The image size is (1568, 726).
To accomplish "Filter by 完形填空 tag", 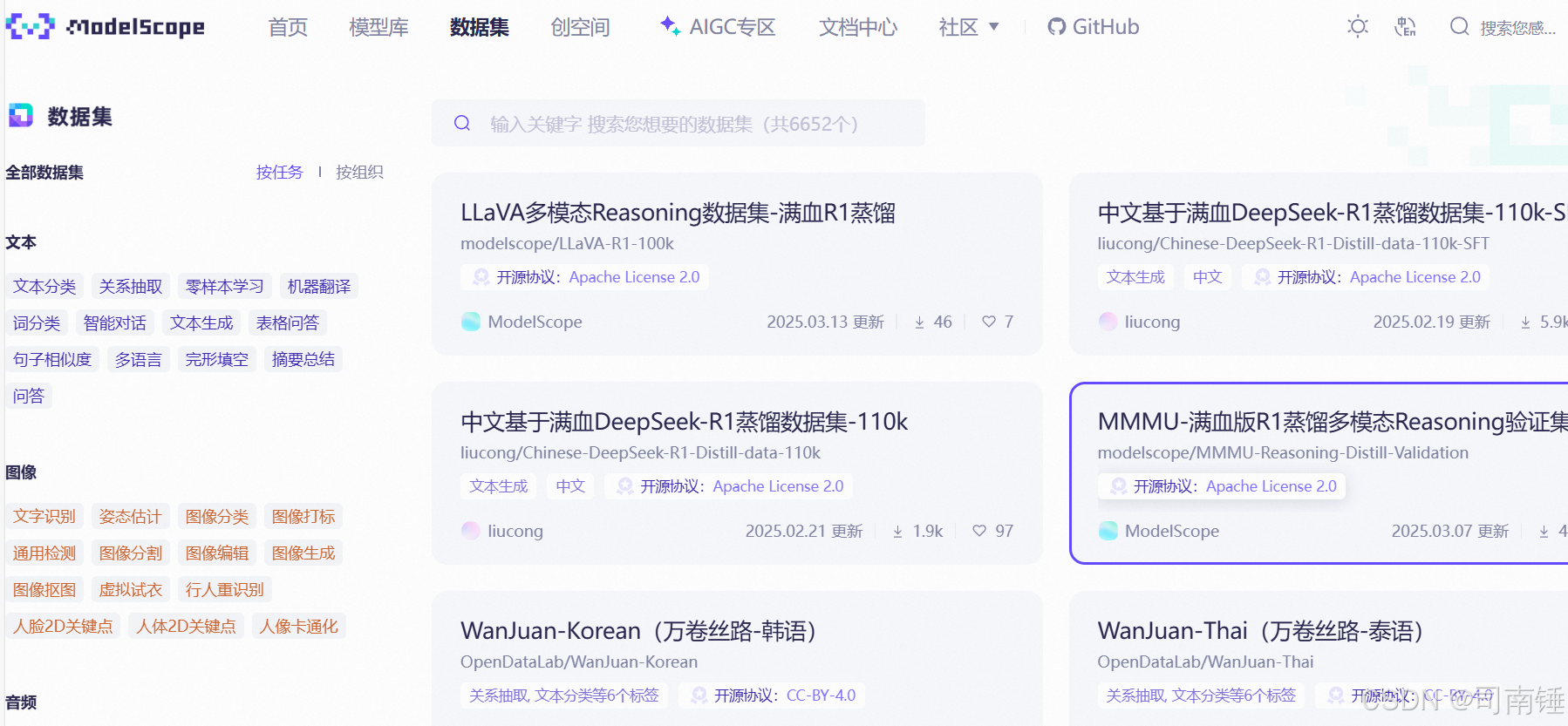I will click(217, 360).
